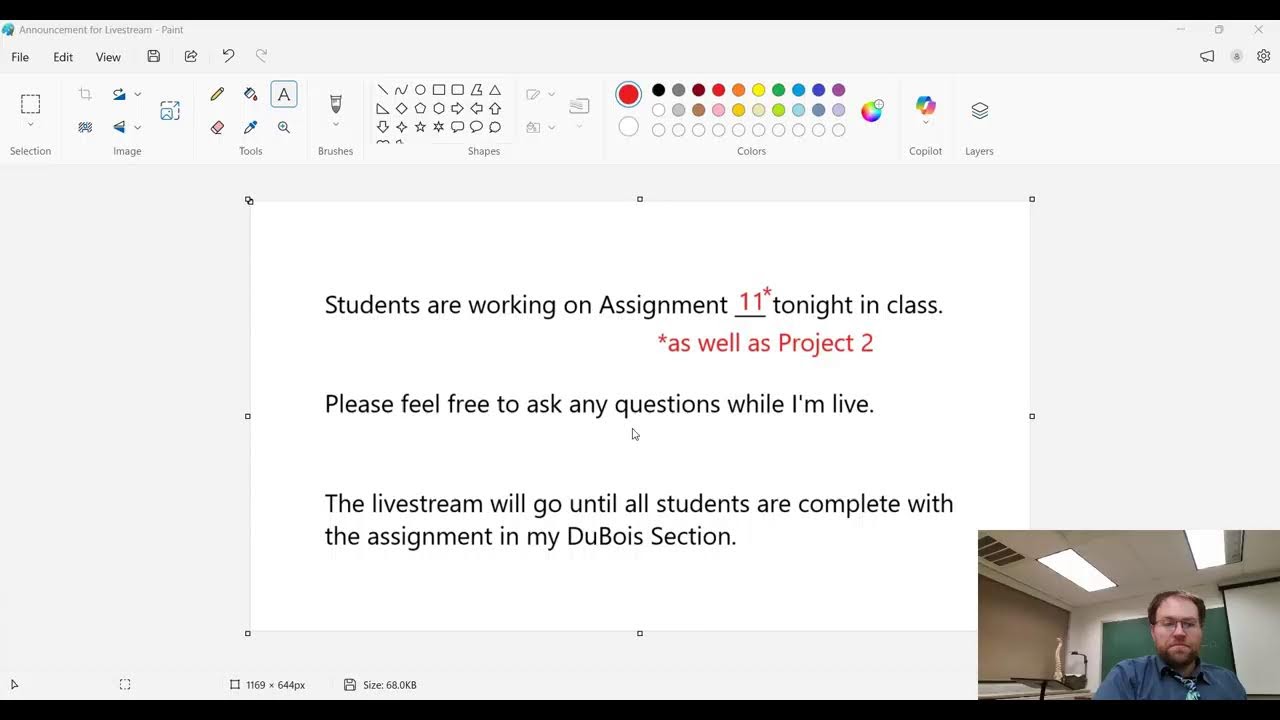Image resolution: width=1280 pixels, height=720 pixels.
Task: Select Color 1 red foreground swatch
Action: (628, 94)
